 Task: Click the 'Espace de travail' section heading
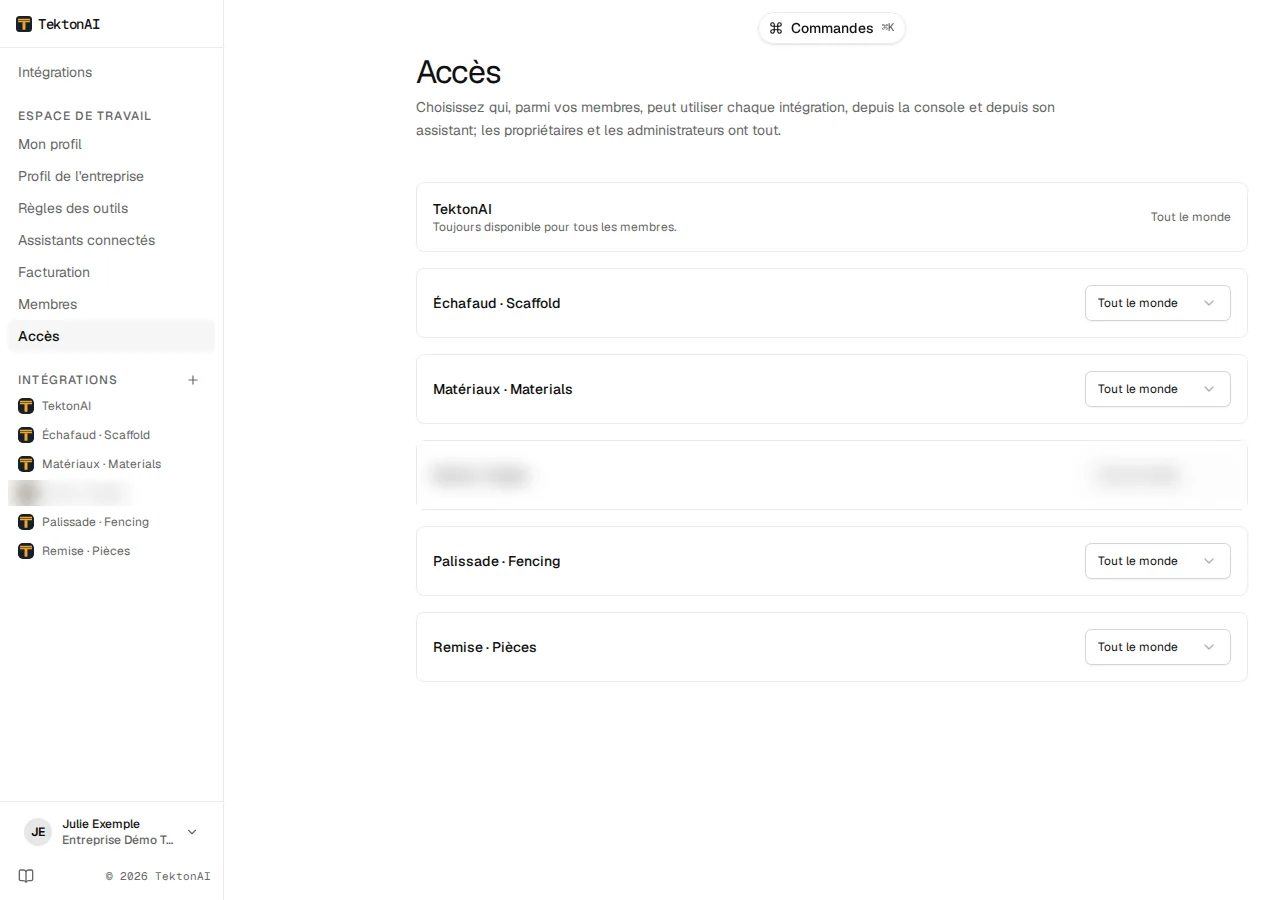(85, 116)
